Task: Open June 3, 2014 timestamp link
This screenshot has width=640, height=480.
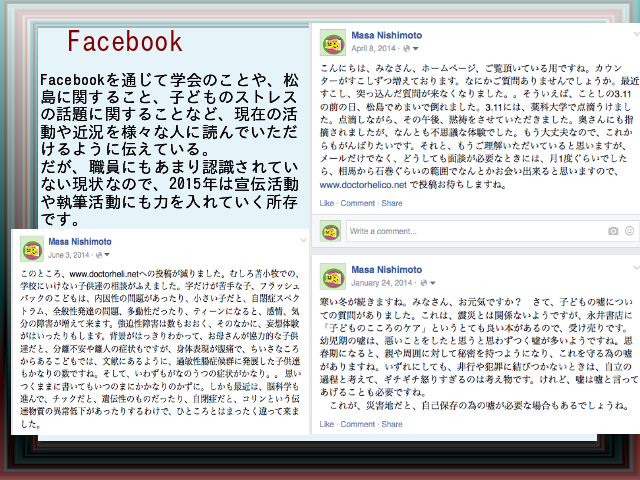Action: (69, 255)
